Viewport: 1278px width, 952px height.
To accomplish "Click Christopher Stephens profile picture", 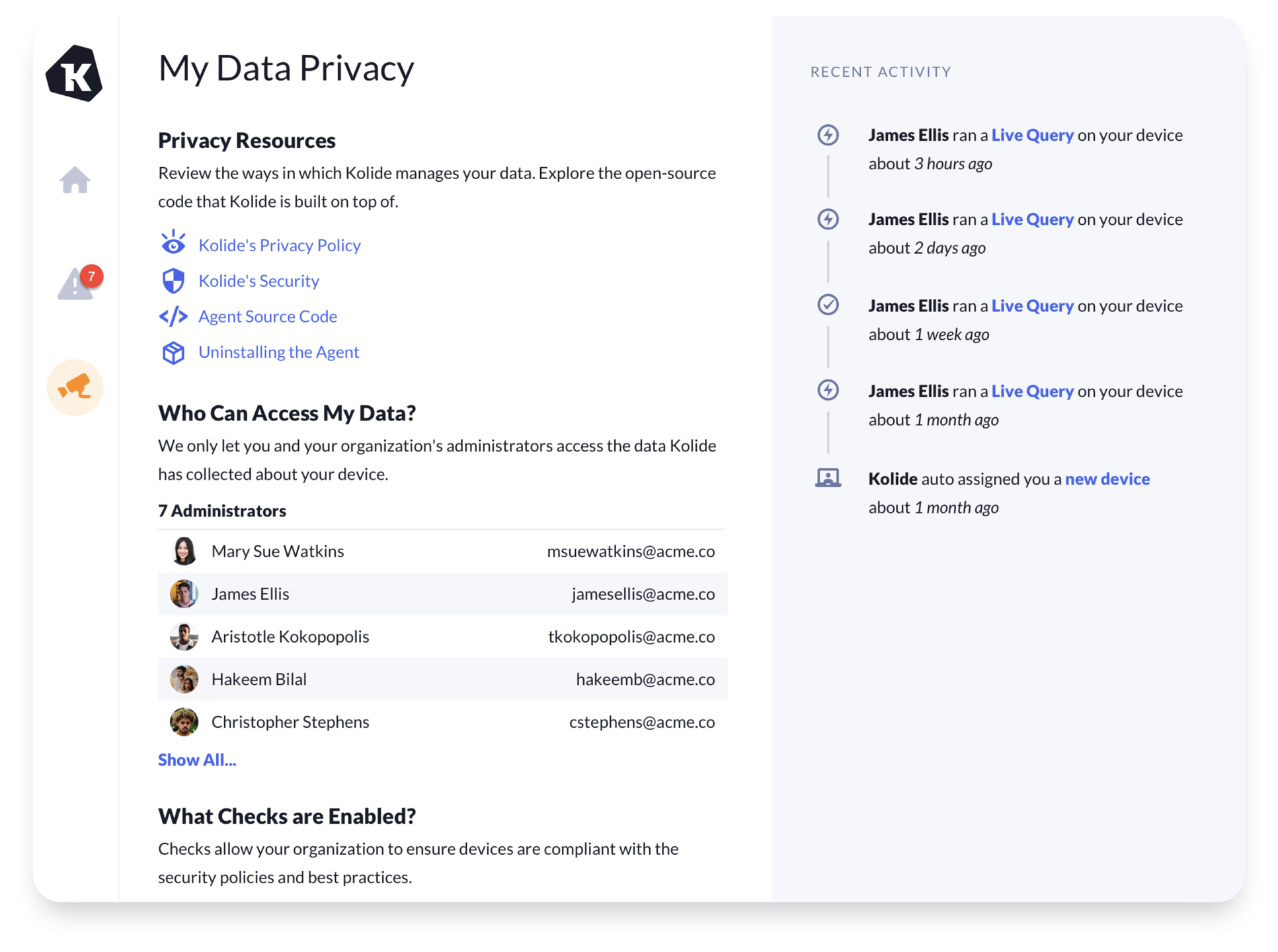I will point(184,722).
